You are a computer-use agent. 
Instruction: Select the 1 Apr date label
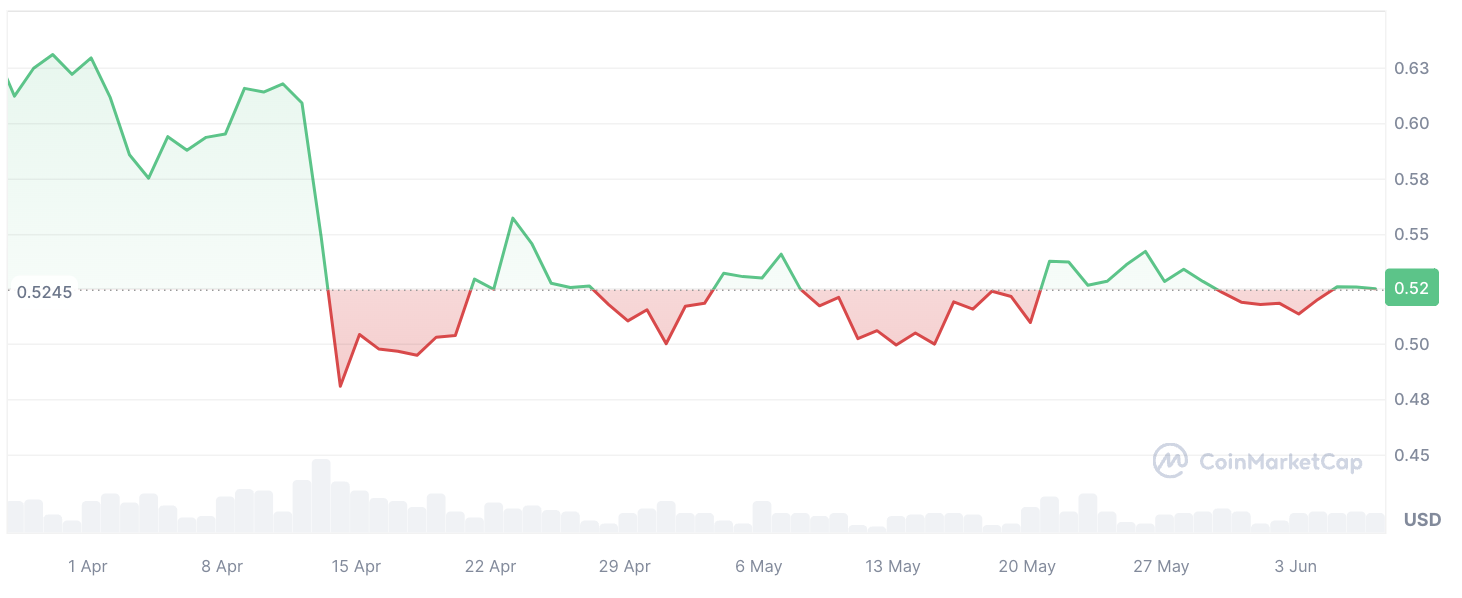[x=88, y=567]
